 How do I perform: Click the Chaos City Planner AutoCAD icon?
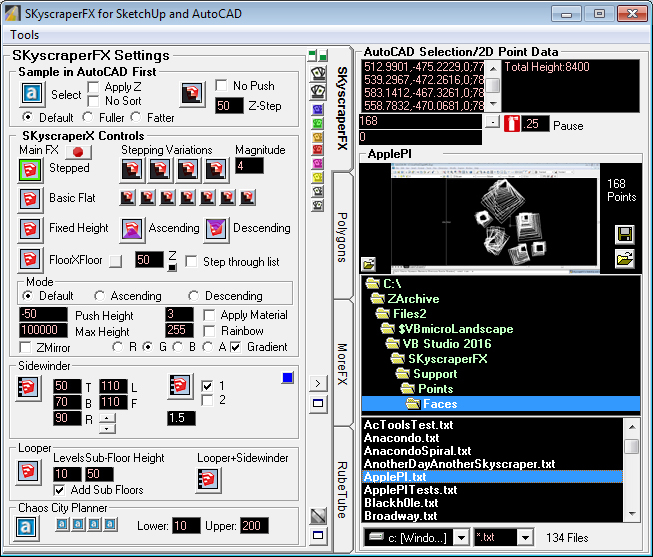tap(25, 527)
